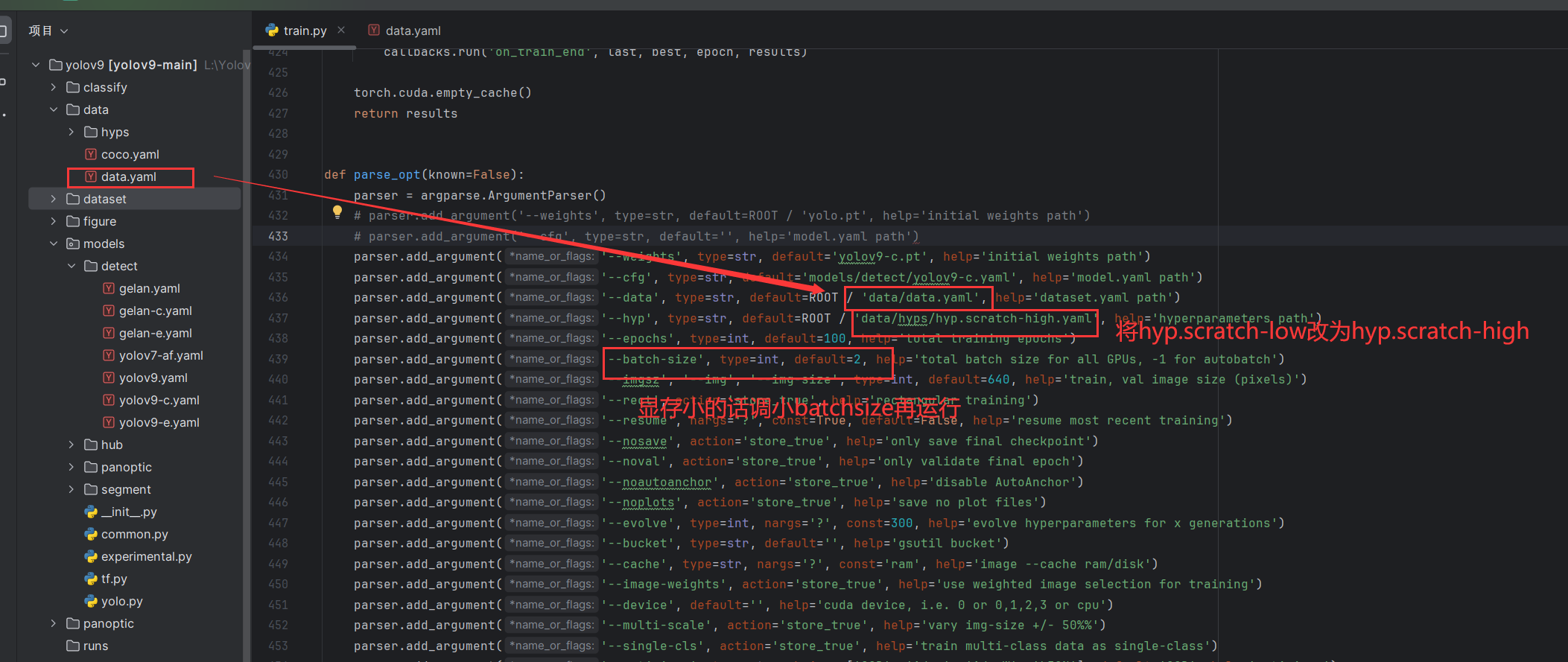Image resolution: width=1568 pixels, height=662 pixels.
Task: Click the YAML icon on the data.yaml tab
Action: (x=374, y=30)
